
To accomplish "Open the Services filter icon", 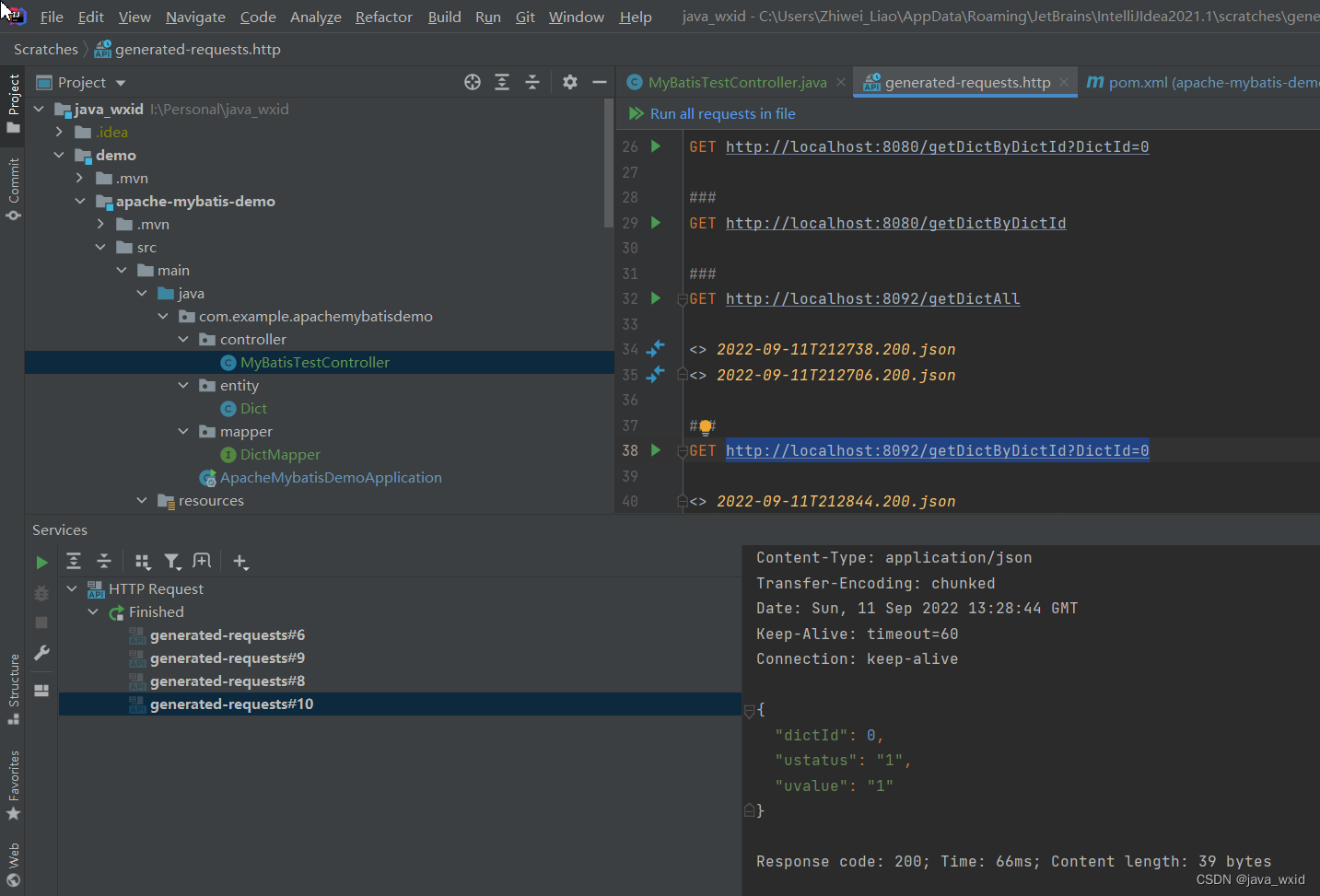I will pyautogui.click(x=172, y=562).
